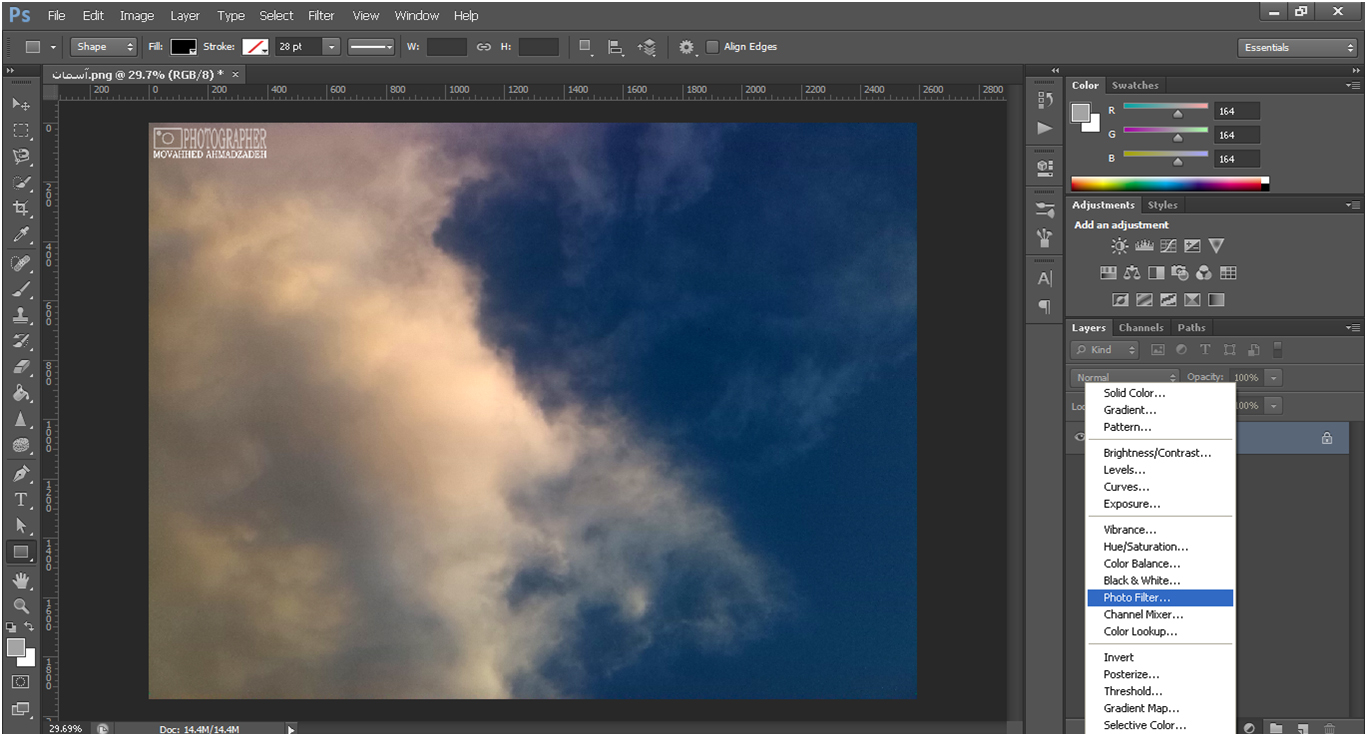Viewport: 1367px width, 734px height.
Task: Choose Photo Filter... from adjustment list
Action: tap(1160, 598)
